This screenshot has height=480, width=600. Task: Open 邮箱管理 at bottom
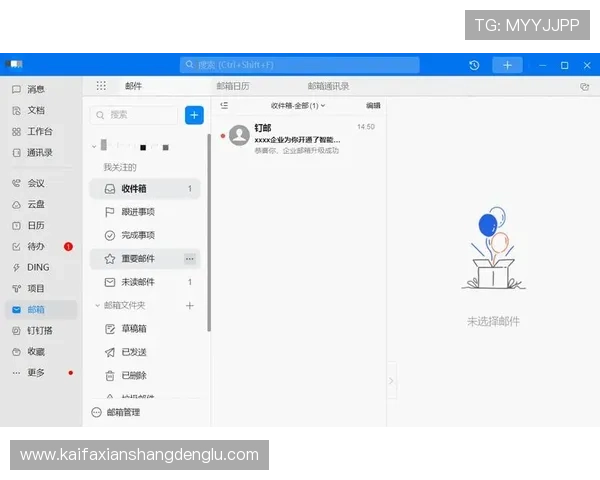pos(116,412)
